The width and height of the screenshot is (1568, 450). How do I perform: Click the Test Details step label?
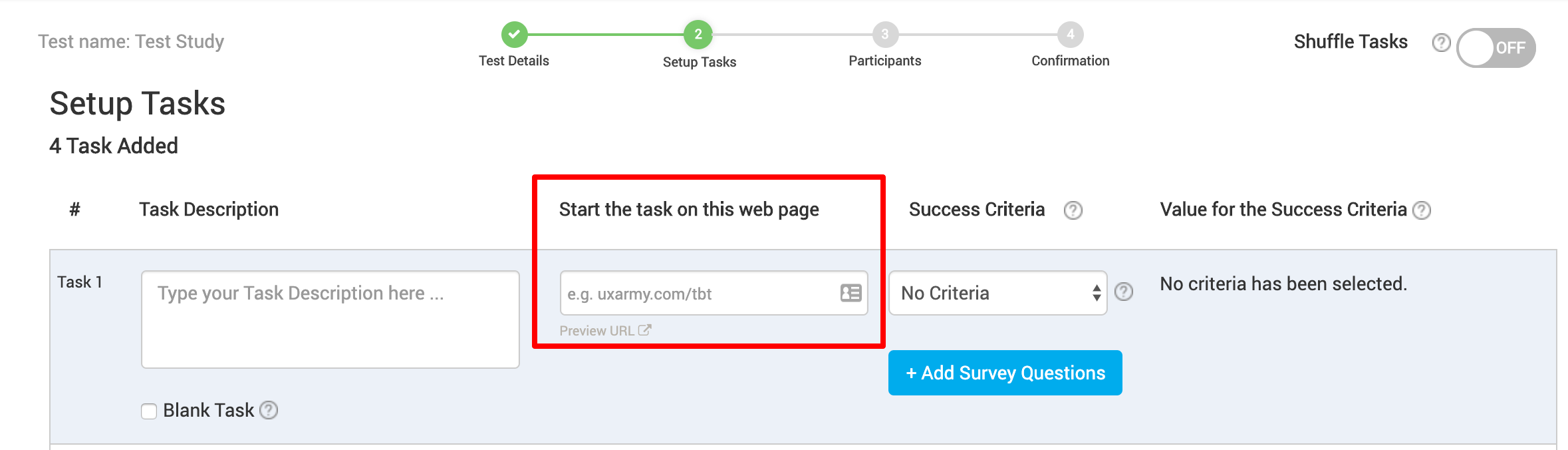[x=514, y=61]
